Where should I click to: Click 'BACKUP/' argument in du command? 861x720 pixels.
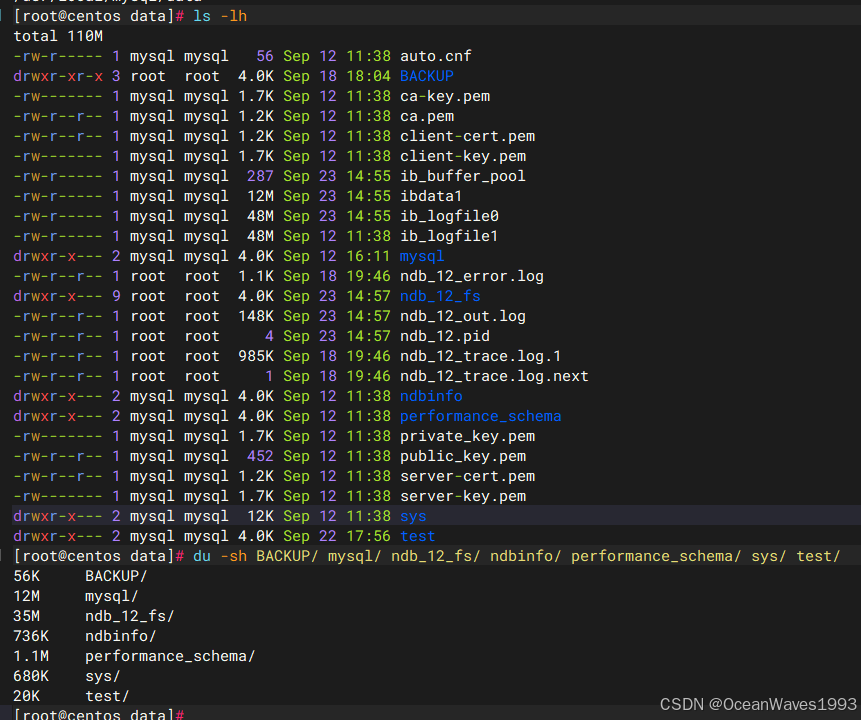pos(287,556)
